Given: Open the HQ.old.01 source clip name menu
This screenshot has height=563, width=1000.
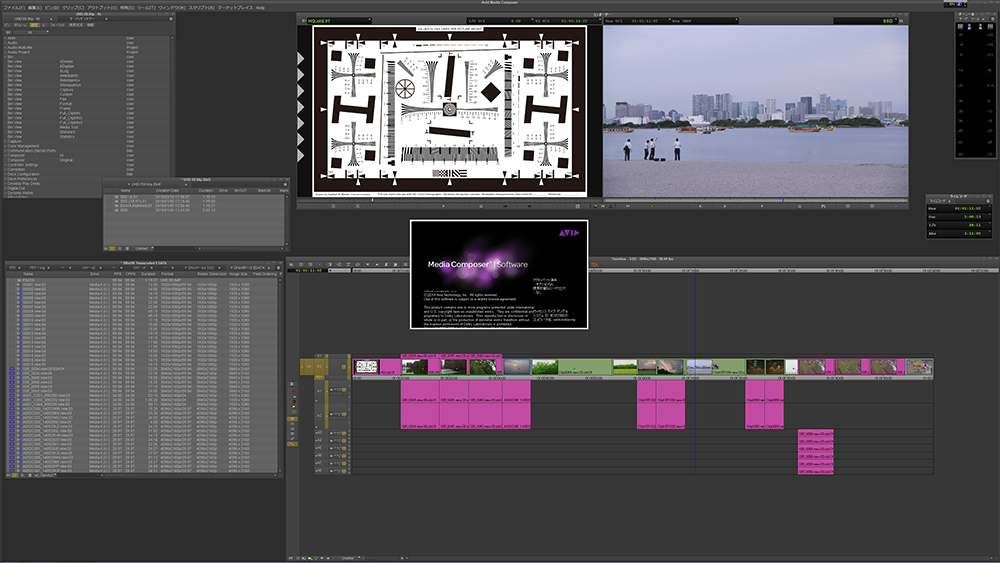Looking at the screenshot, I should coord(337,20).
